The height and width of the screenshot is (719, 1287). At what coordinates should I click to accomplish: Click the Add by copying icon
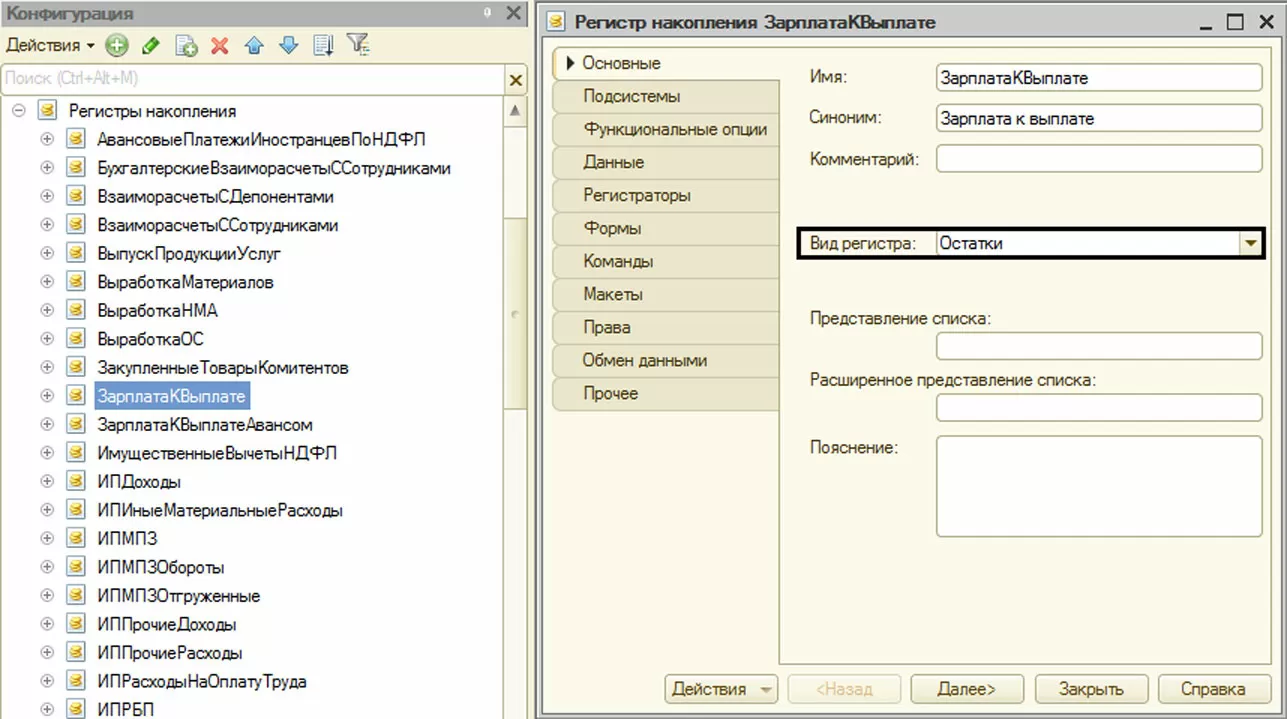pos(186,45)
